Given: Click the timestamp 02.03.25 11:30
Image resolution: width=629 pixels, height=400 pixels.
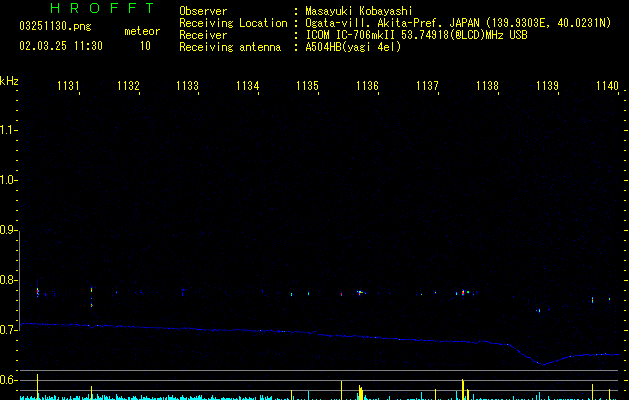Looking at the screenshot, I should (61, 46).
